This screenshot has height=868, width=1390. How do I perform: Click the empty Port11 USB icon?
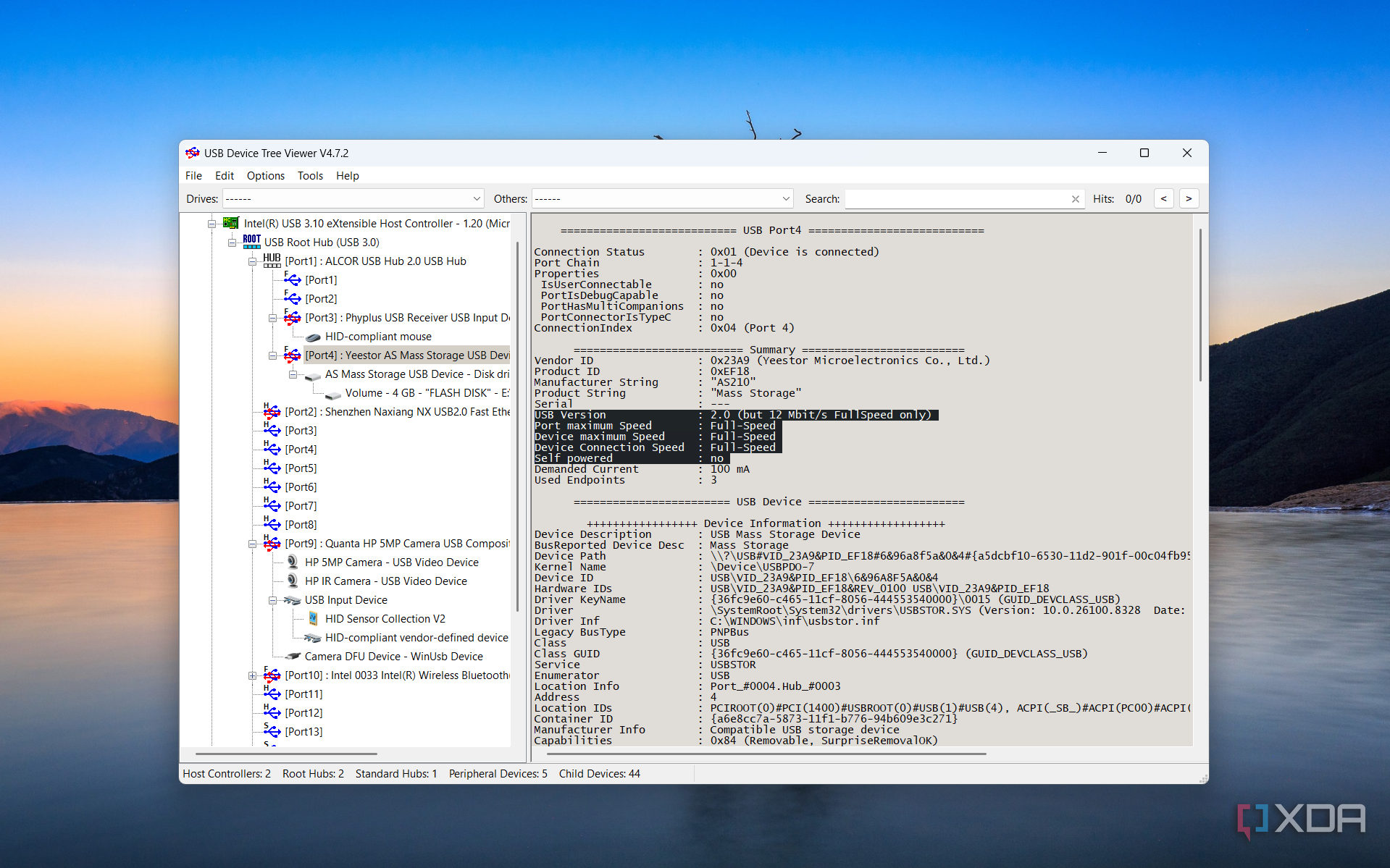pyautogui.click(x=272, y=694)
